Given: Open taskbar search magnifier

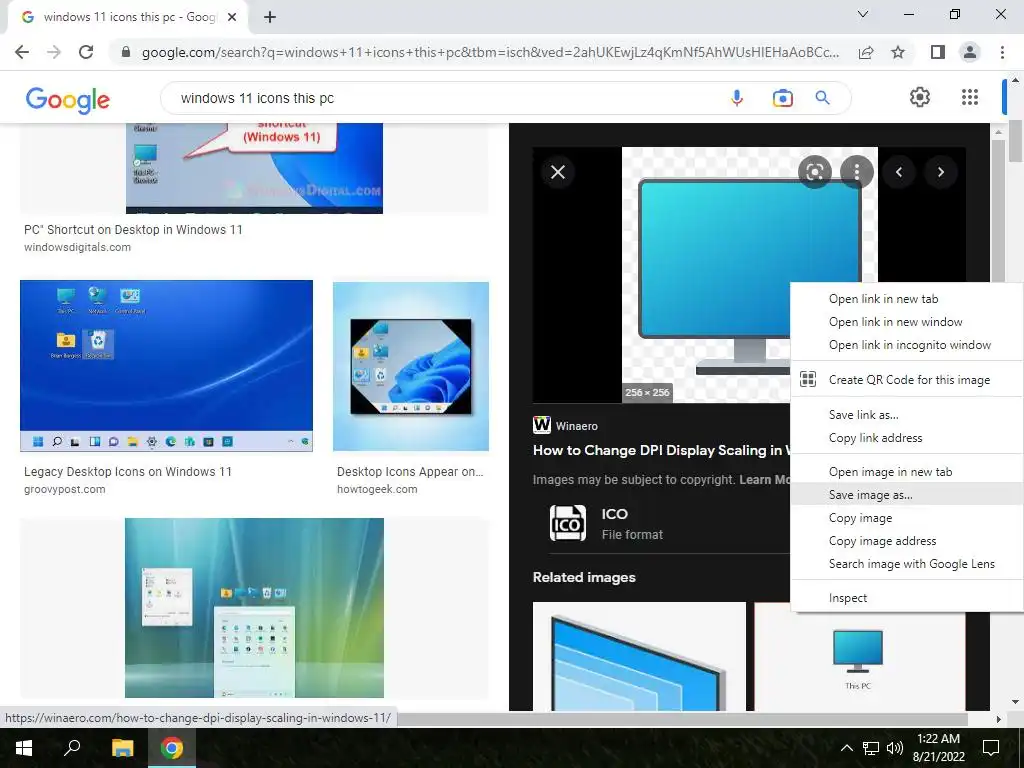Looking at the screenshot, I should (x=72, y=747).
